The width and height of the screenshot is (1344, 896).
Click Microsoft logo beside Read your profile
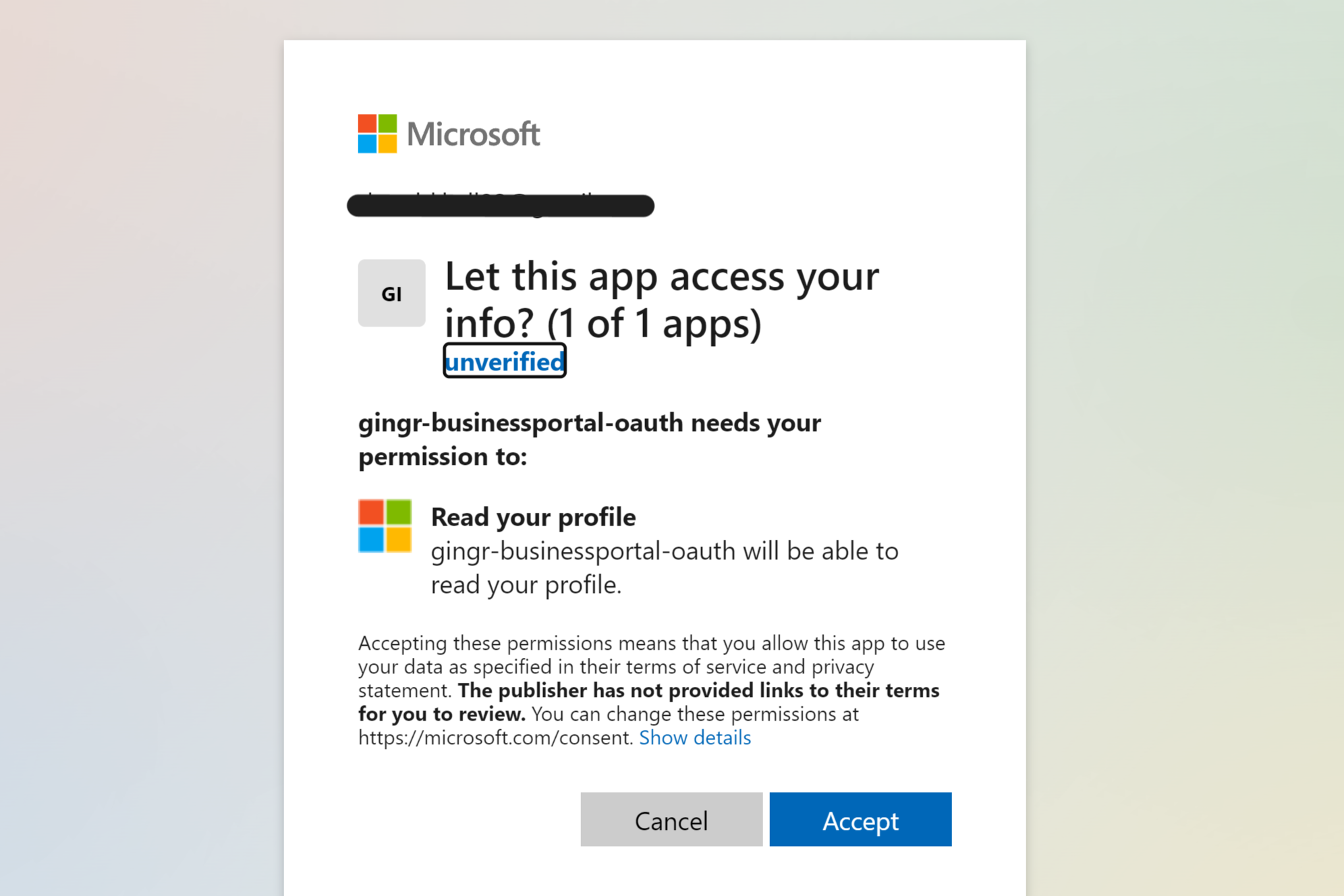(x=385, y=526)
